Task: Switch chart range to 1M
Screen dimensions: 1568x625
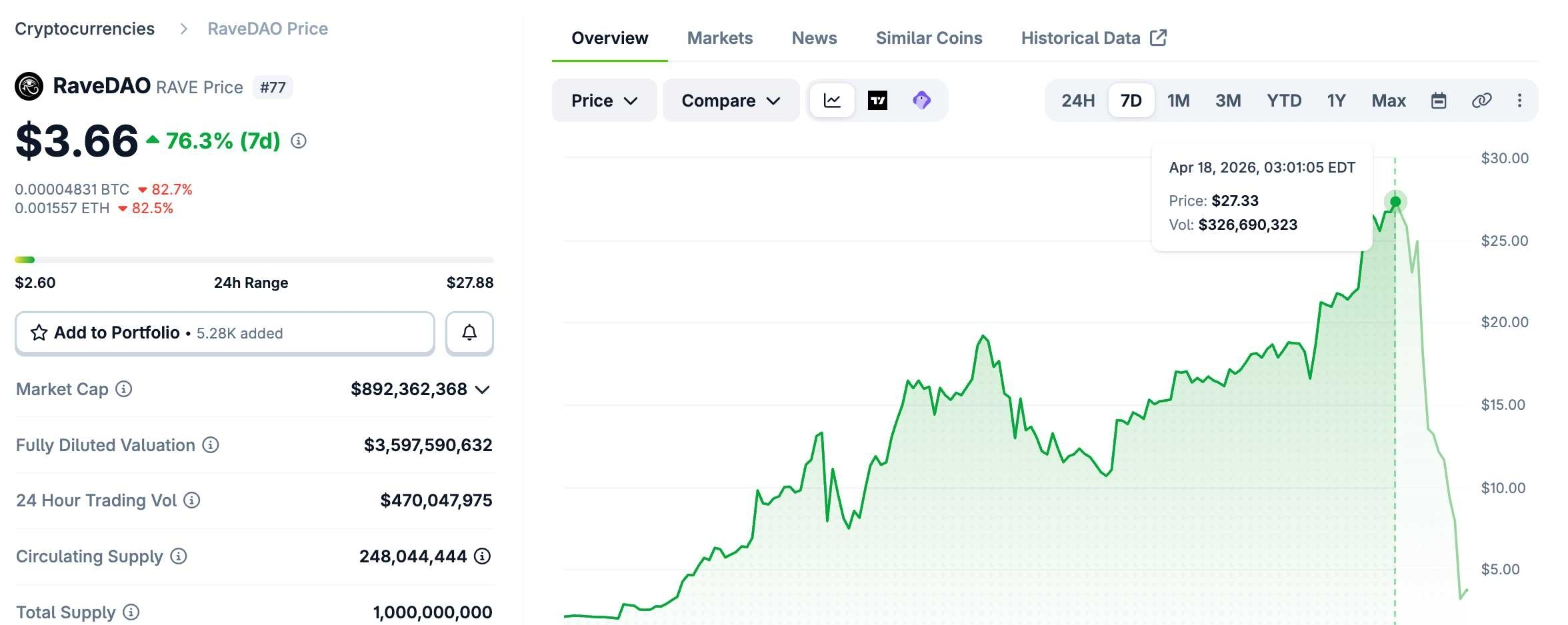Action: [x=1178, y=101]
